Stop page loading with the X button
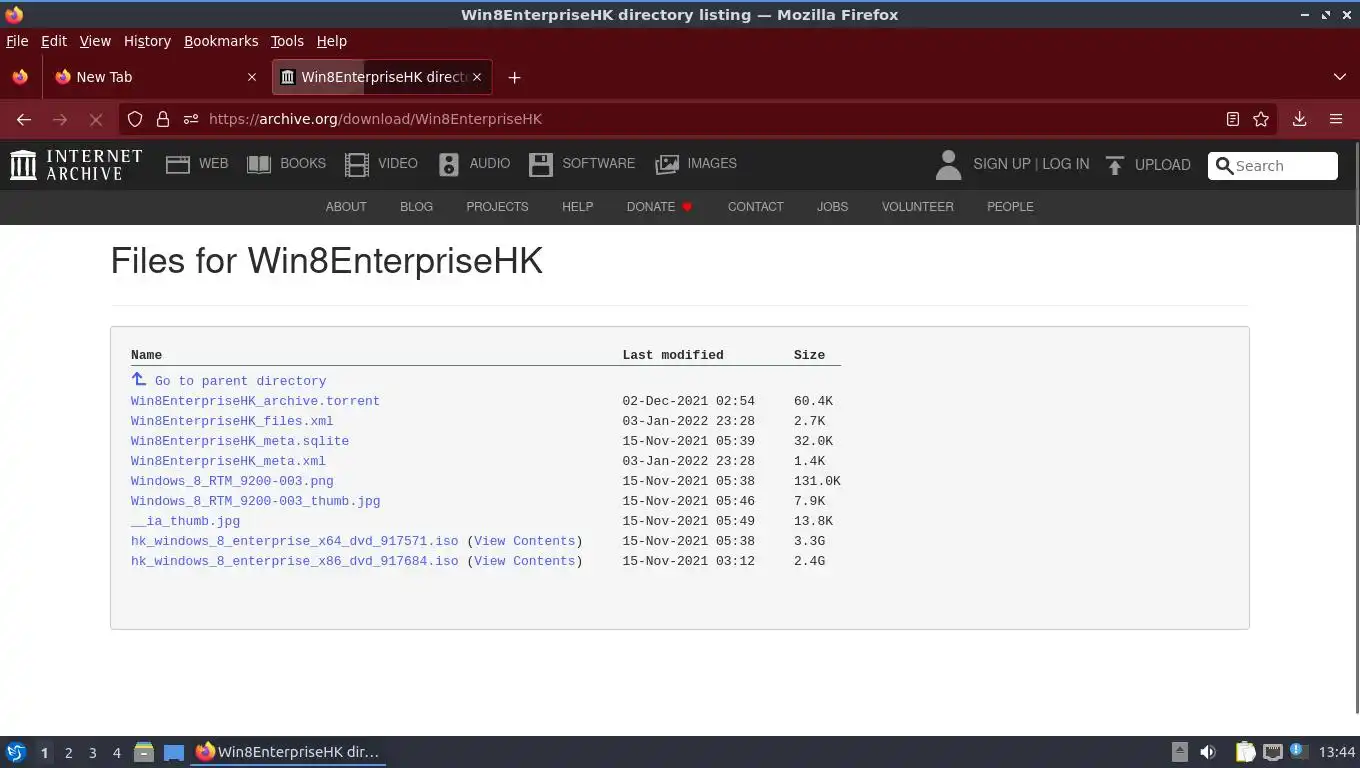Image resolution: width=1360 pixels, height=768 pixels. coord(96,119)
